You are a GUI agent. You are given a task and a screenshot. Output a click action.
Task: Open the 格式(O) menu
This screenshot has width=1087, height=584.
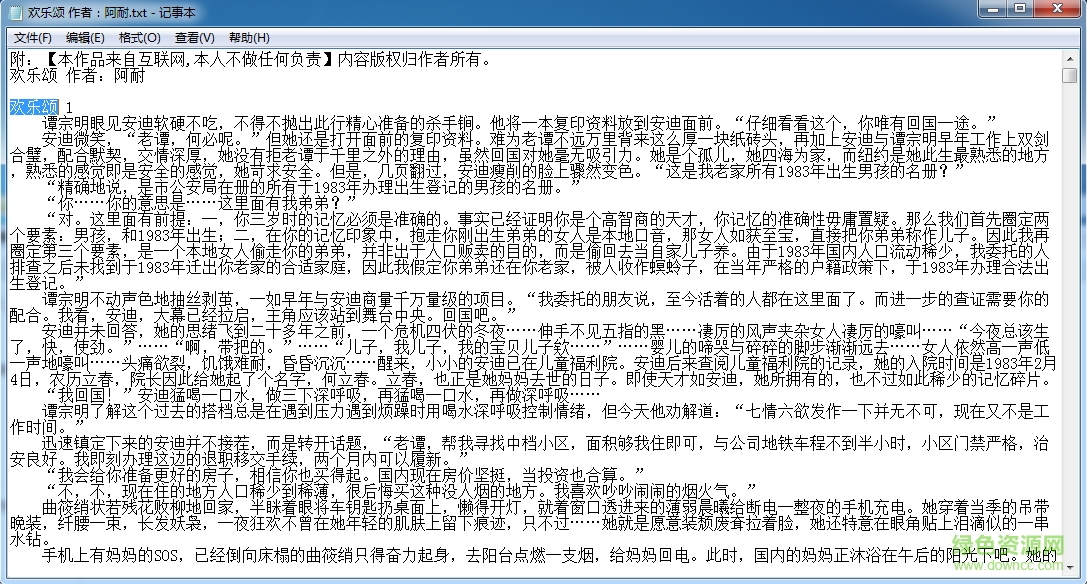coord(139,37)
